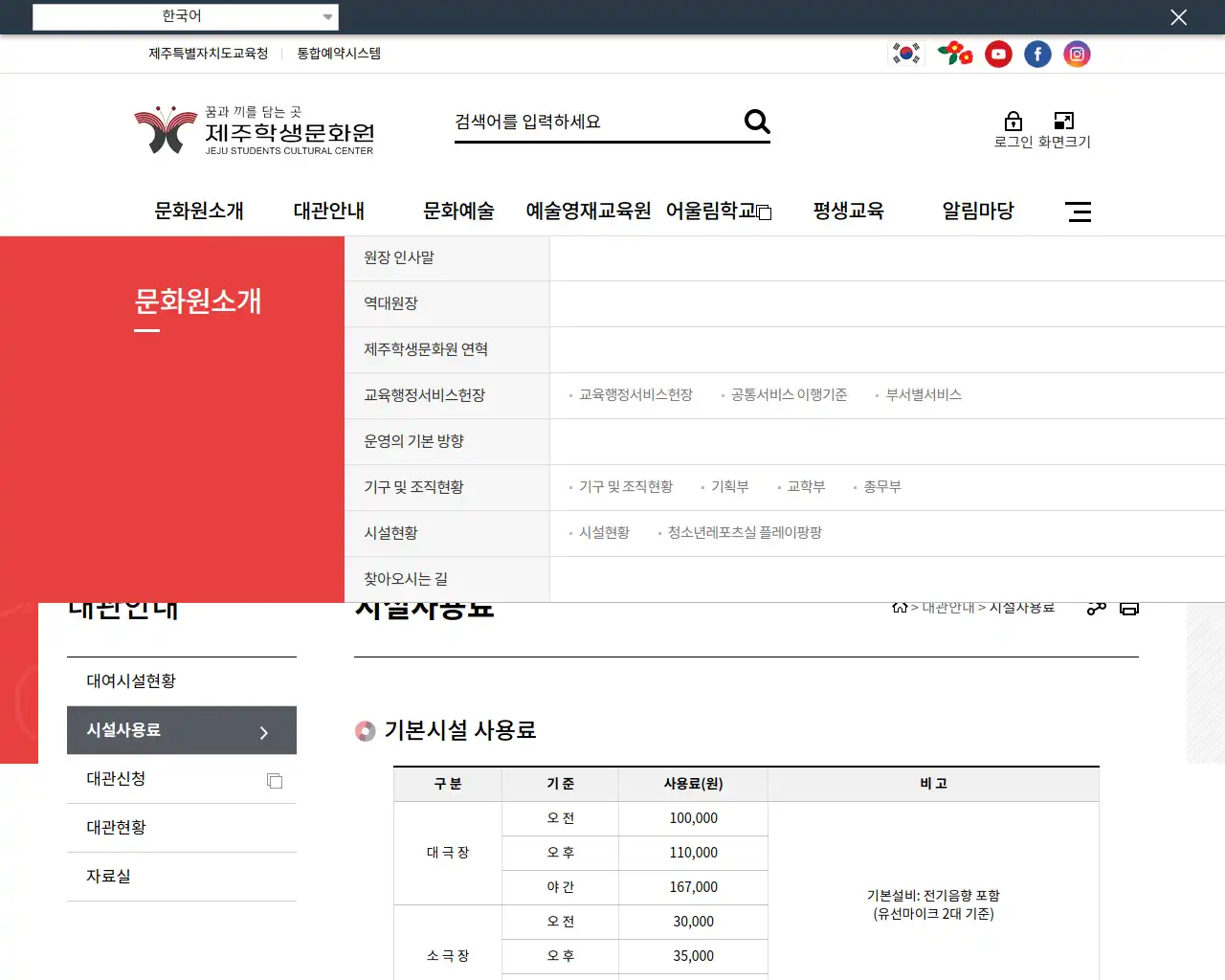Click the new-window icon beside 어울림학교
This screenshot has width=1225, height=980.
point(765,212)
